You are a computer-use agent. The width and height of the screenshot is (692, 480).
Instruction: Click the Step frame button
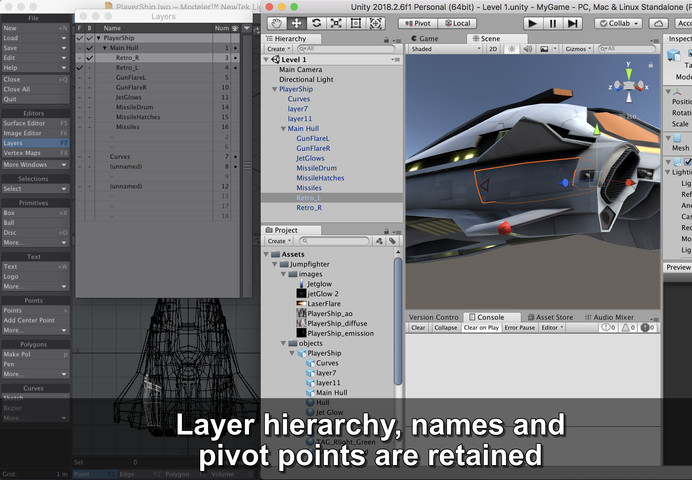[572, 23]
